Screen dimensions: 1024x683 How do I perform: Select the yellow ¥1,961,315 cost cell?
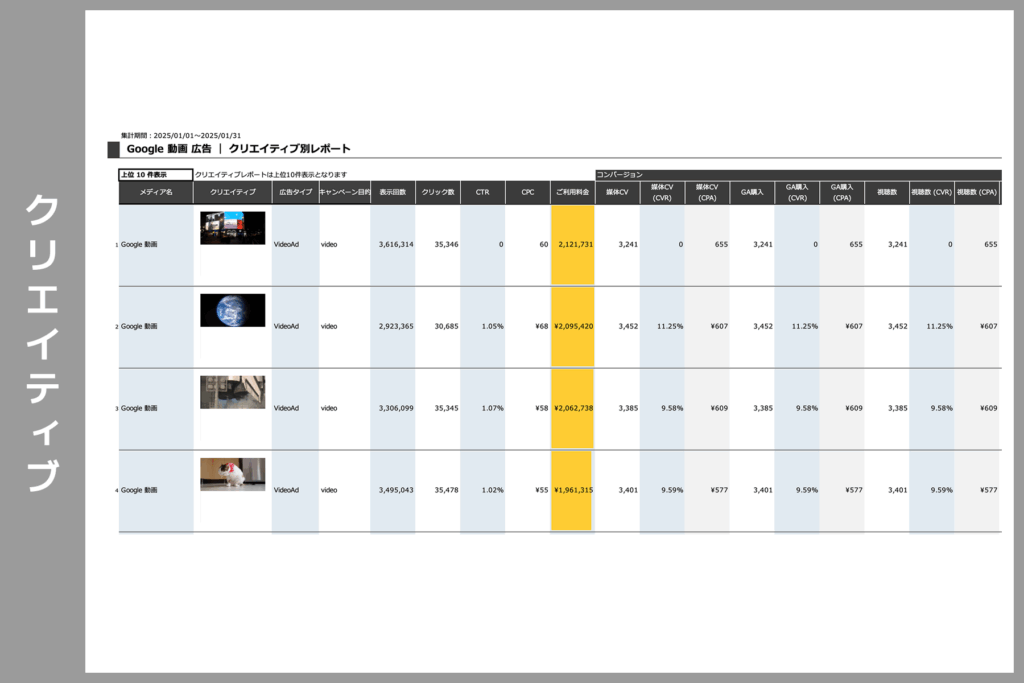point(573,490)
